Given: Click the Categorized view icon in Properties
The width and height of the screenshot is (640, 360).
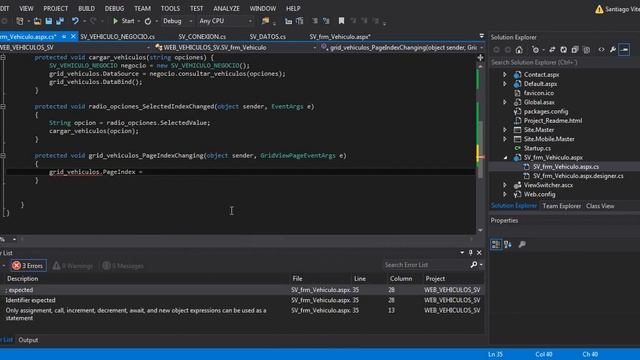Looking at the screenshot, I should [496, 244].
